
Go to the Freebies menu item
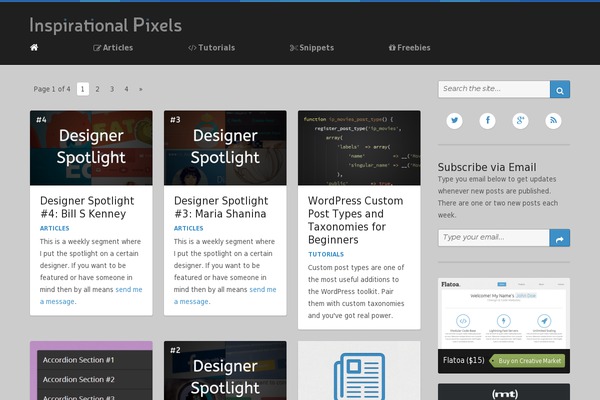pos(410,47)
